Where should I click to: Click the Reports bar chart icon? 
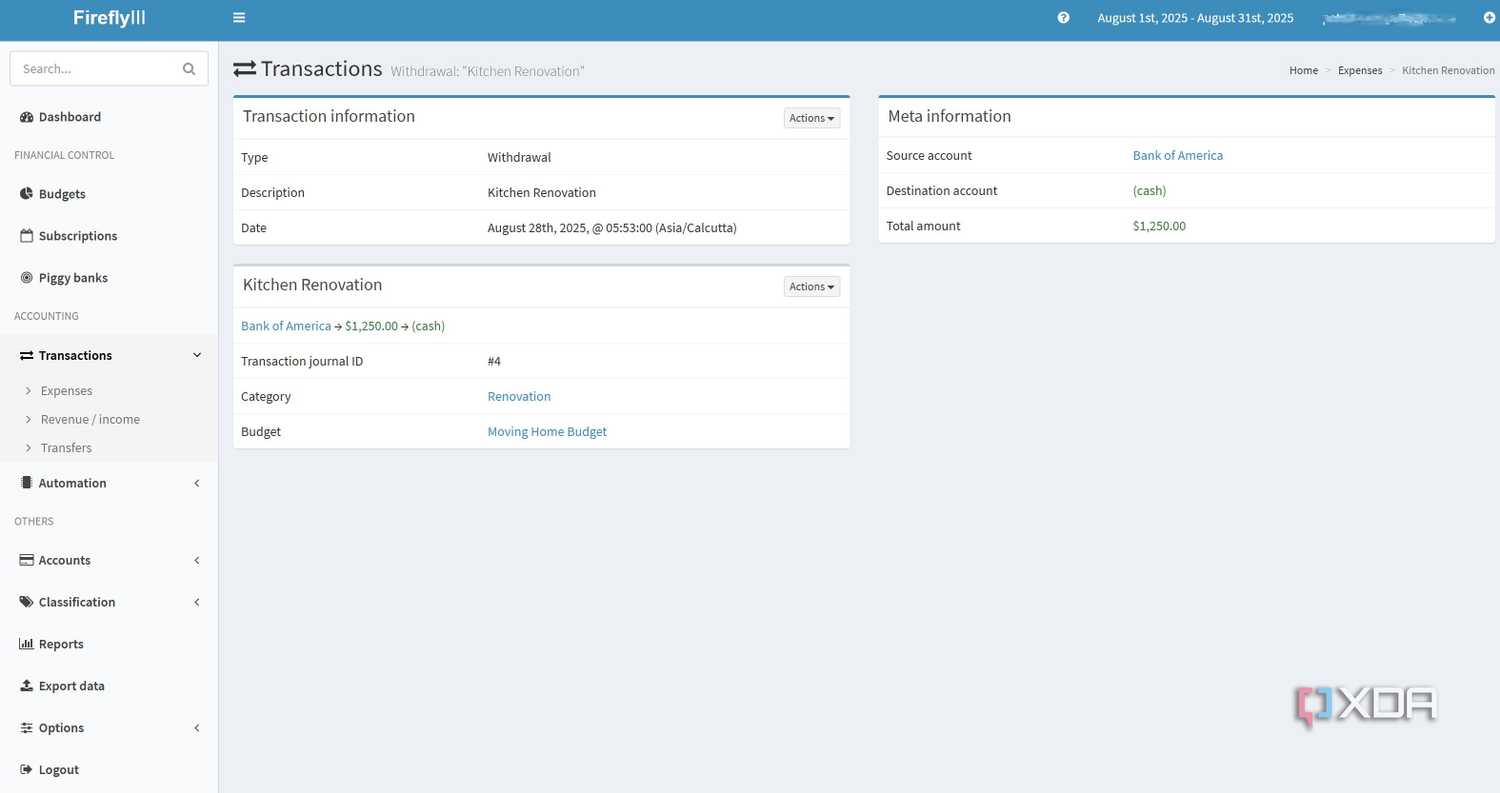click(27, 644)
